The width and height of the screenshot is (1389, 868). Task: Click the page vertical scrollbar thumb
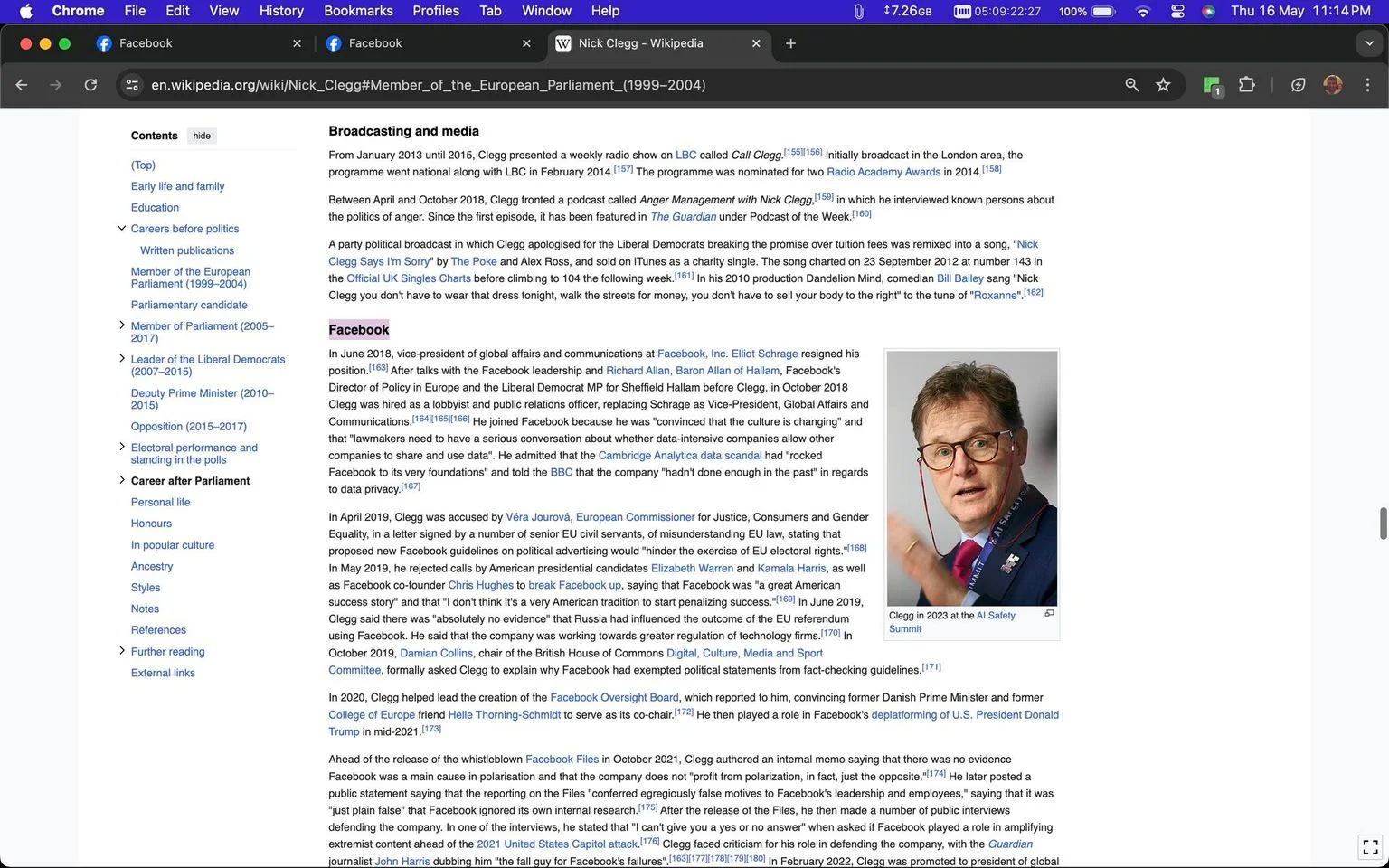tap(1382, 524)
